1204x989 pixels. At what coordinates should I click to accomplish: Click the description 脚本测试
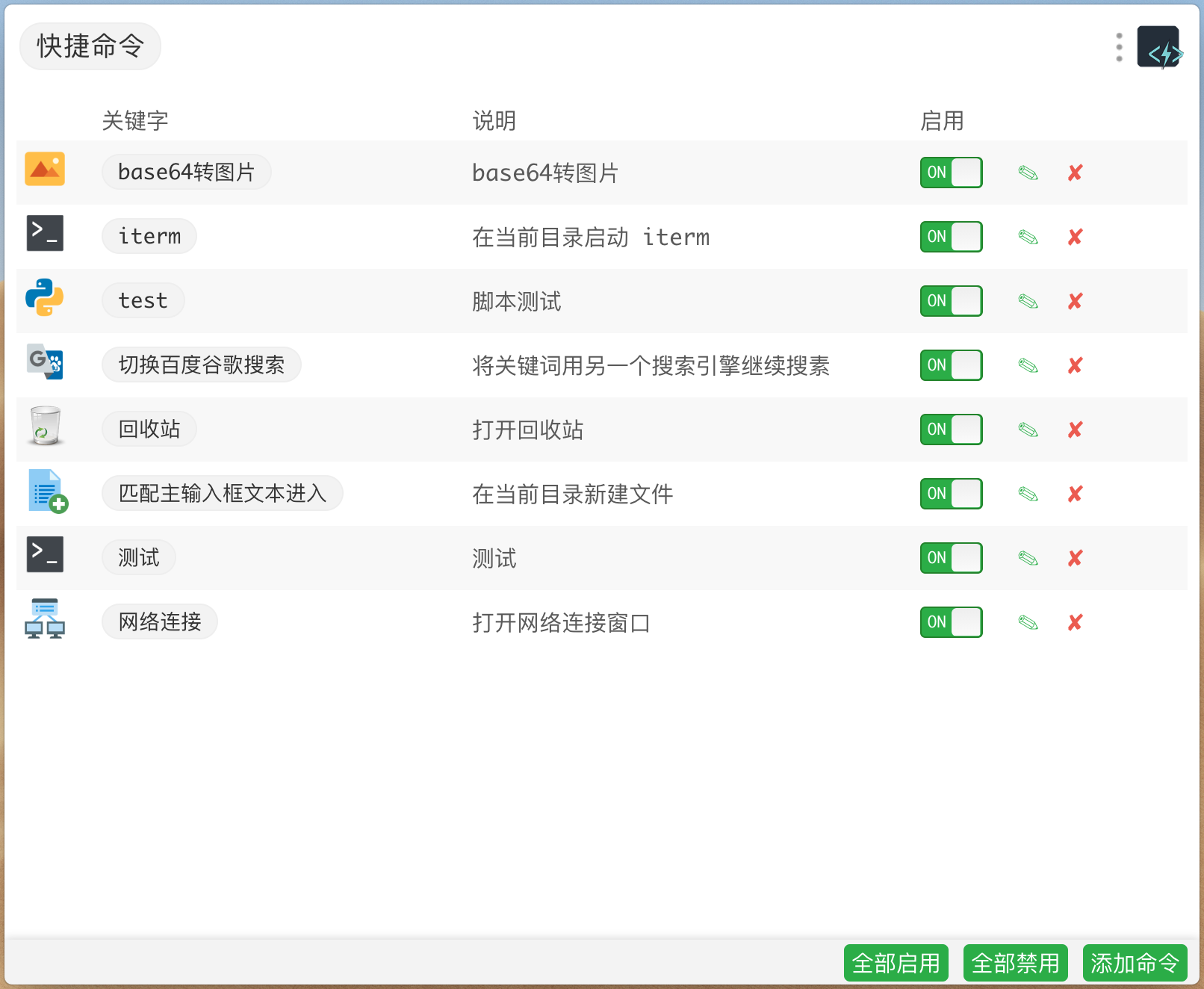coord(517,302)
